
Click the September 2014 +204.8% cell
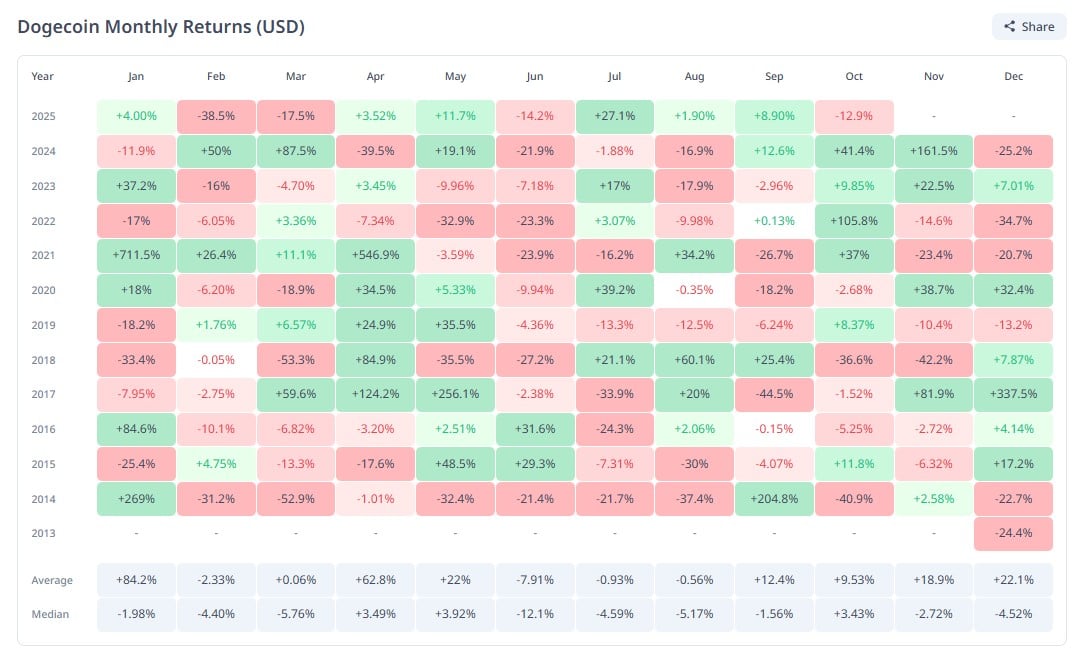[774, 499]
